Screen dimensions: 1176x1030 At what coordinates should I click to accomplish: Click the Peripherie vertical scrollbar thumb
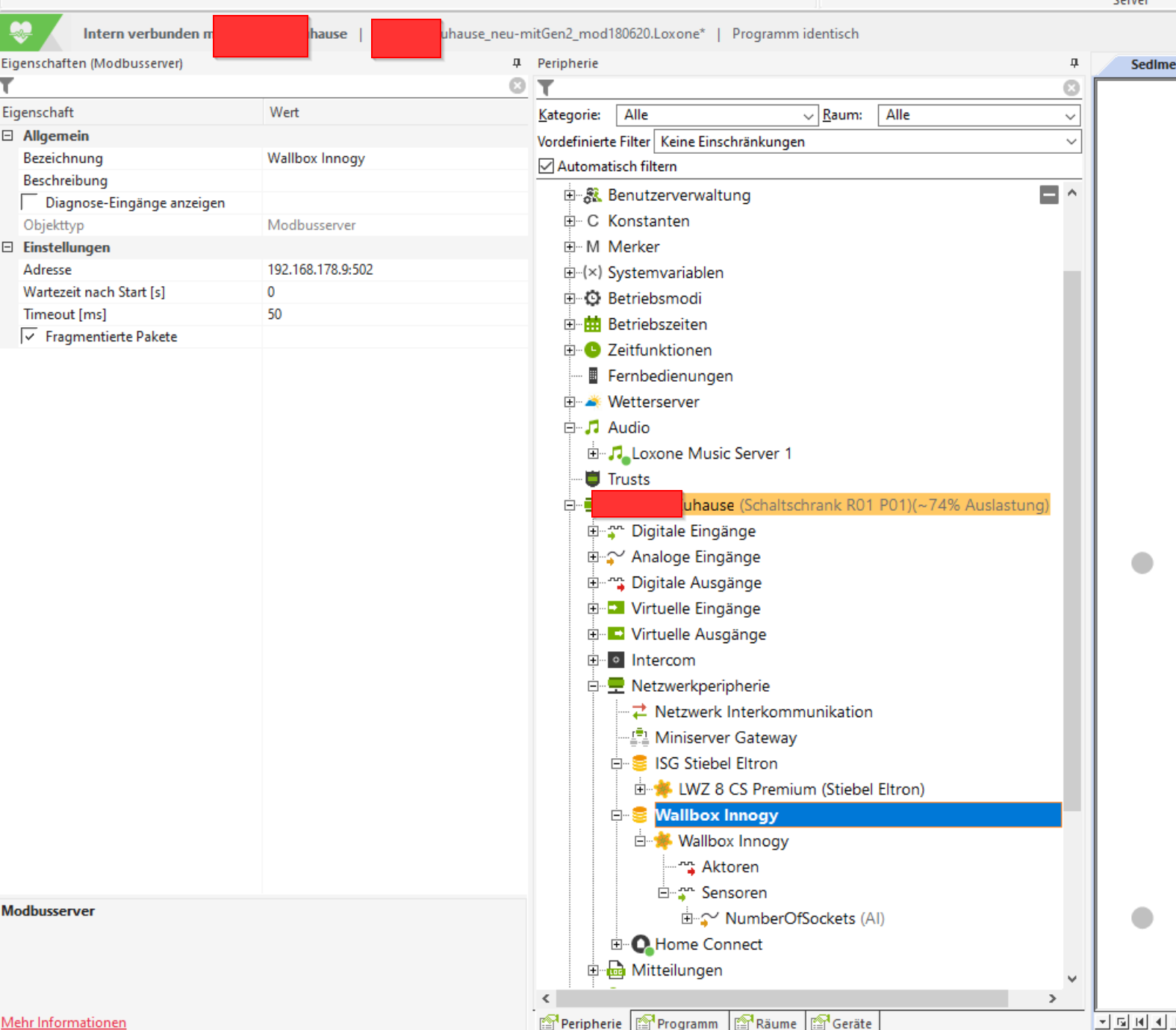1072,541
